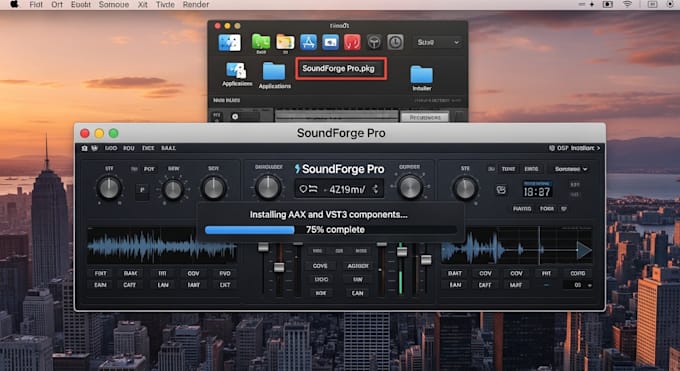Click the heart icon in the center value display
This screenshot has height=371, width=680.
point(304,189)
